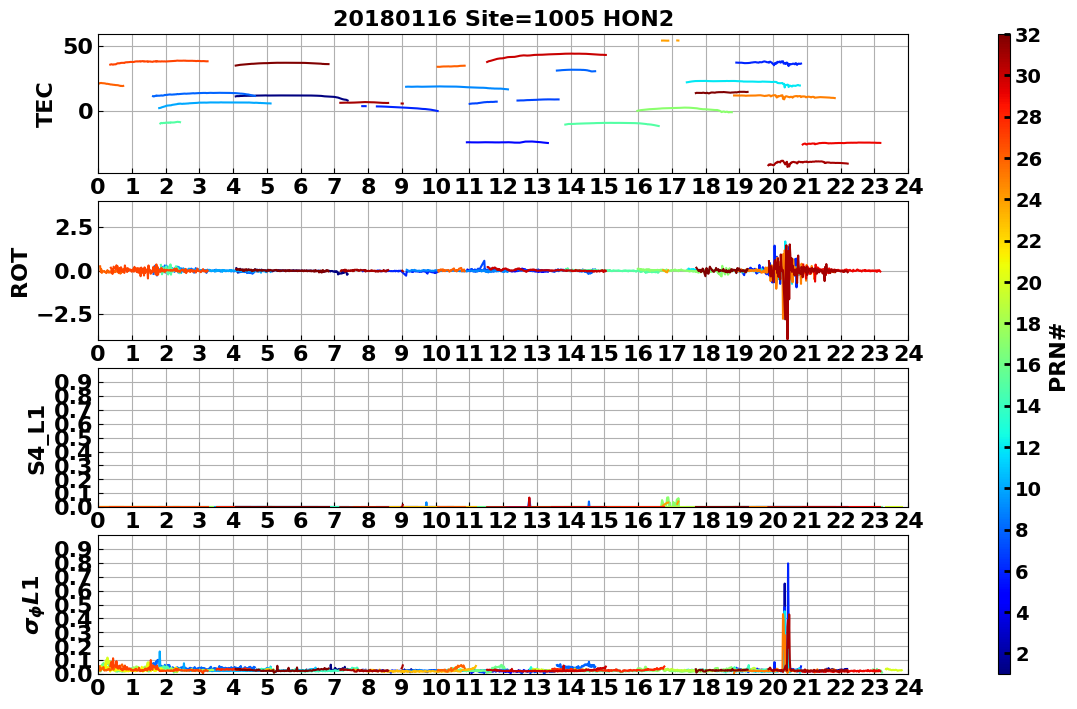Click the green TEC trace between hours 14-16
The image size is (1077, 709).
pos(612,124)
